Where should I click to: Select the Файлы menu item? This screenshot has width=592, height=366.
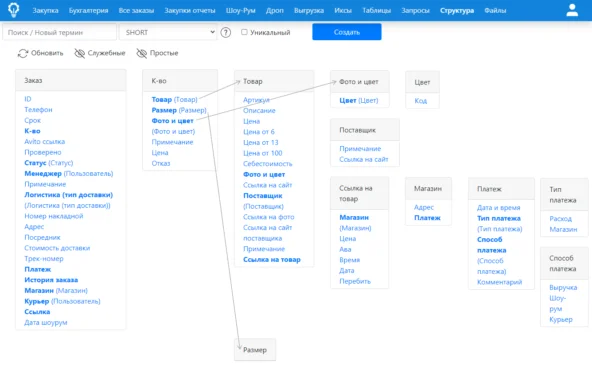coord(495,11)
